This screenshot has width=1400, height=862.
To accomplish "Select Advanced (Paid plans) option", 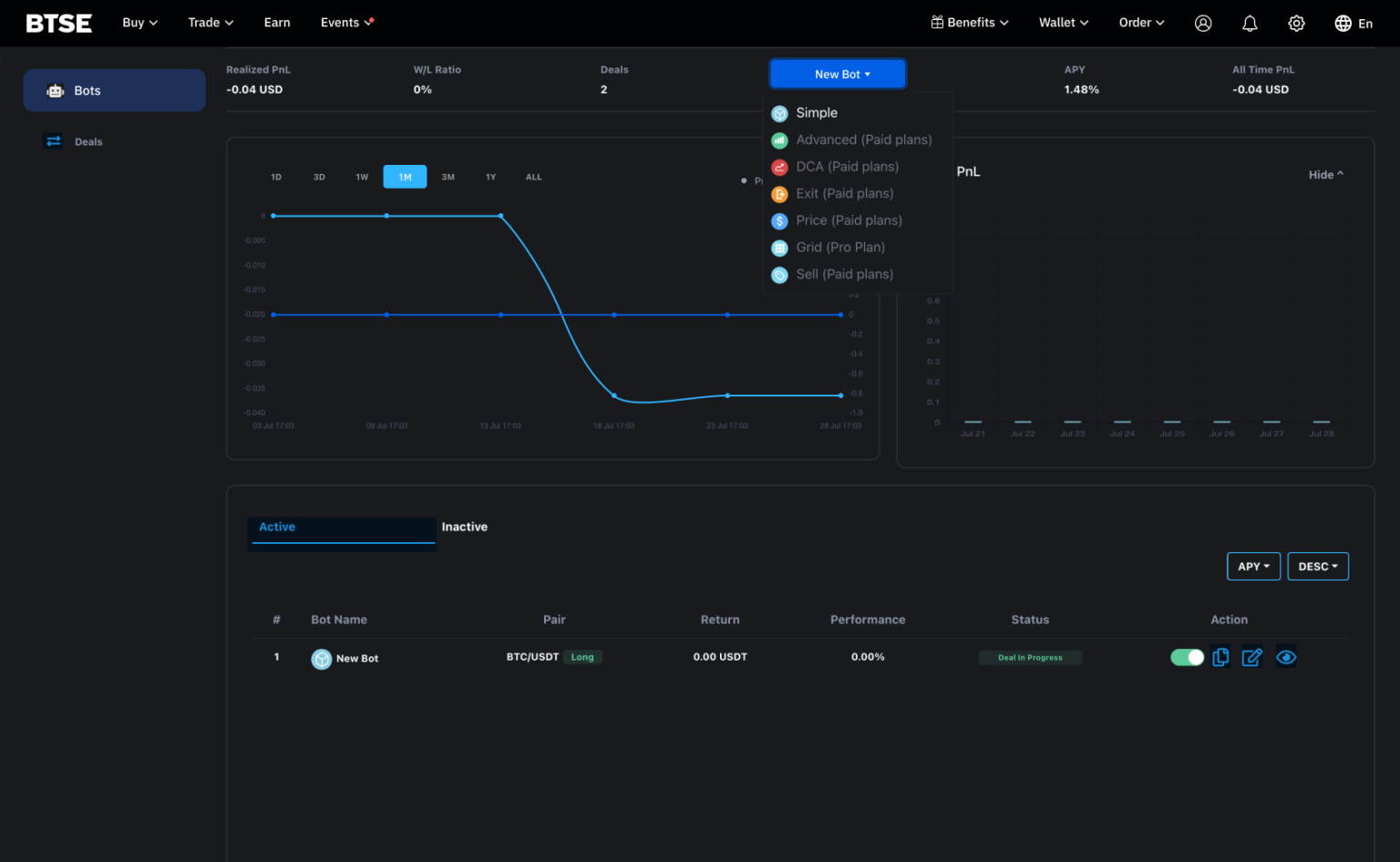I will click(x=864, y=139).
